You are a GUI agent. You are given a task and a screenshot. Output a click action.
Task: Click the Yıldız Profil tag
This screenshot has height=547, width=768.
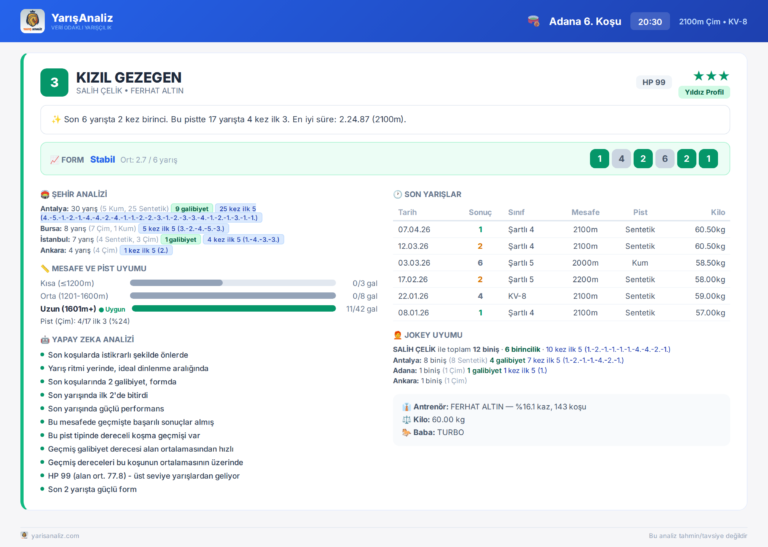click(704, 92)
